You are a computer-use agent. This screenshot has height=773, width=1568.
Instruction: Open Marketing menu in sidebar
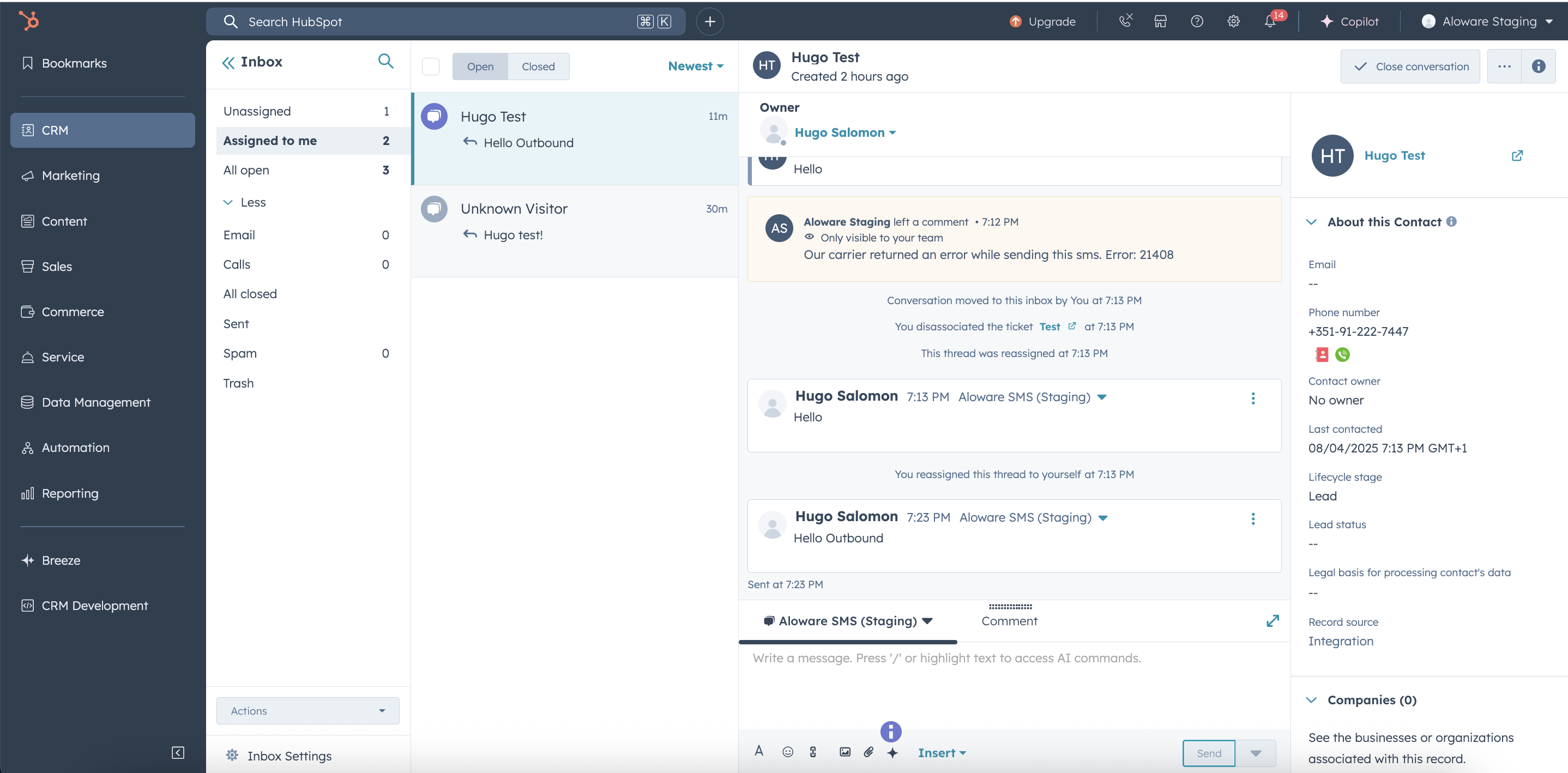102,176
